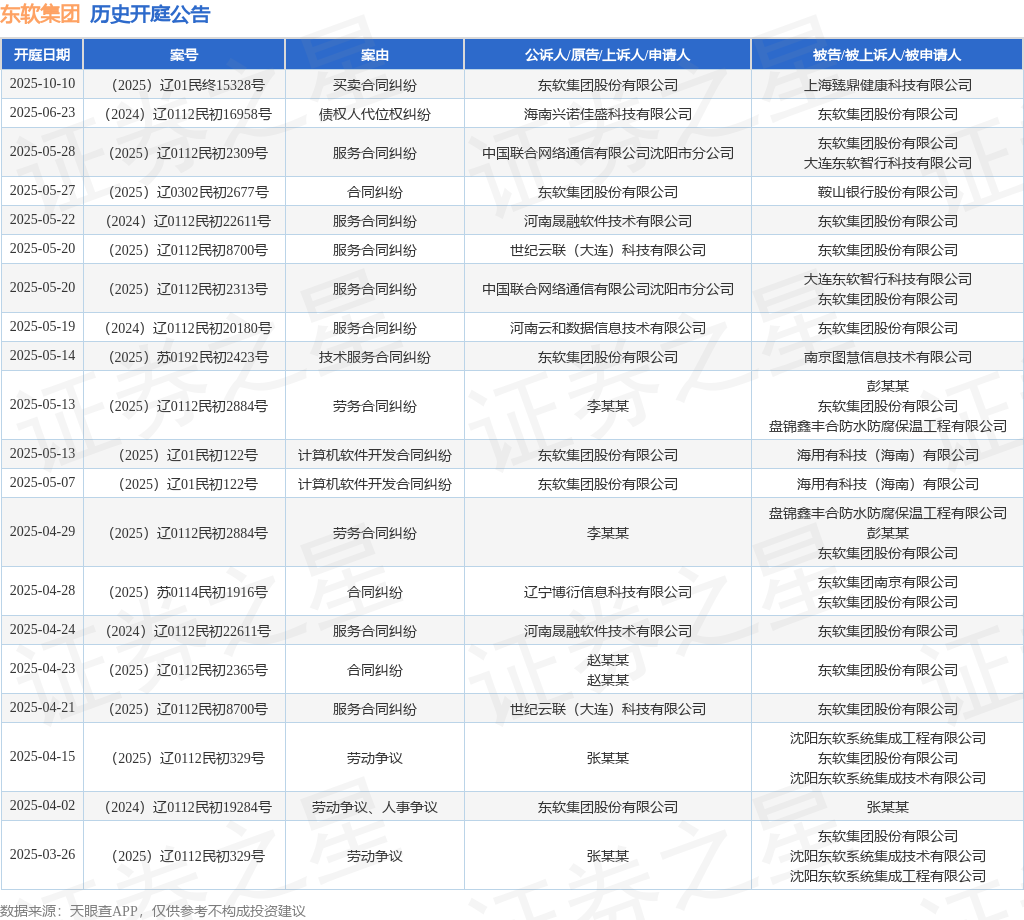The height and width of the screenshot is (920, 1024).
Task: Select date cell 2025-04-28
Action: [x=42, y=591]
